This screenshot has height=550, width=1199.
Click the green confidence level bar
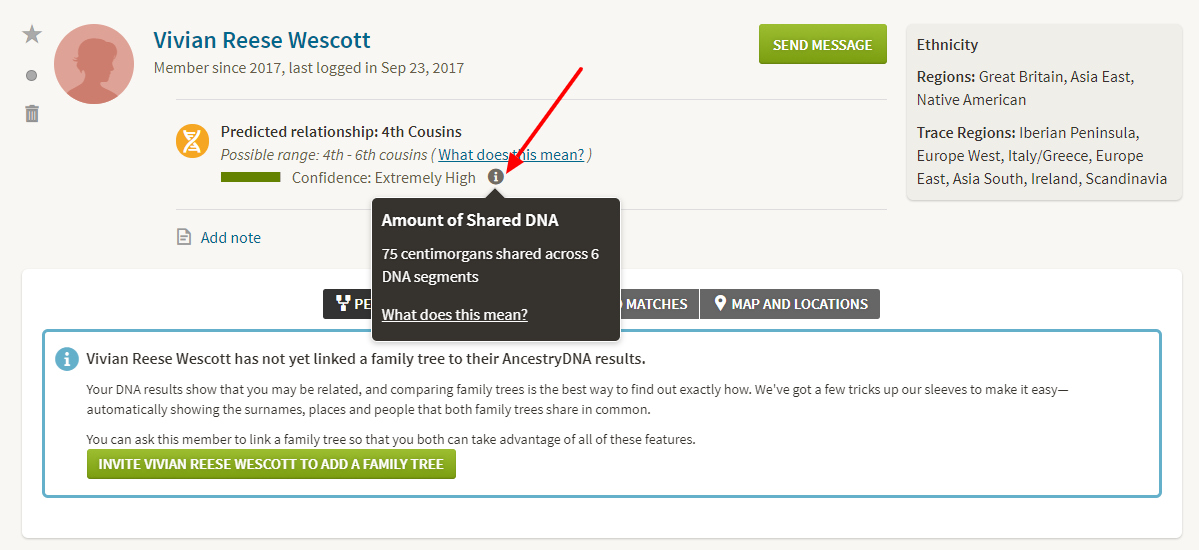251,177
